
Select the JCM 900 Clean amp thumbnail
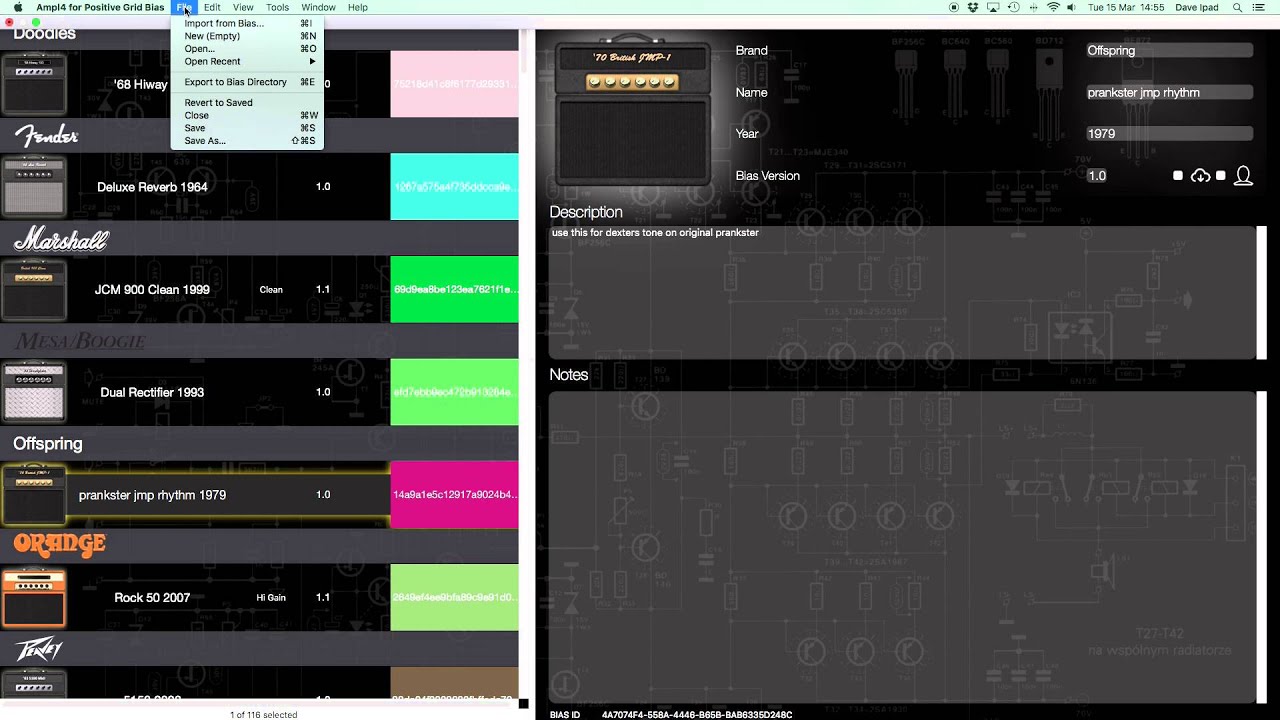pyautogui.click(x=34, y=289)
